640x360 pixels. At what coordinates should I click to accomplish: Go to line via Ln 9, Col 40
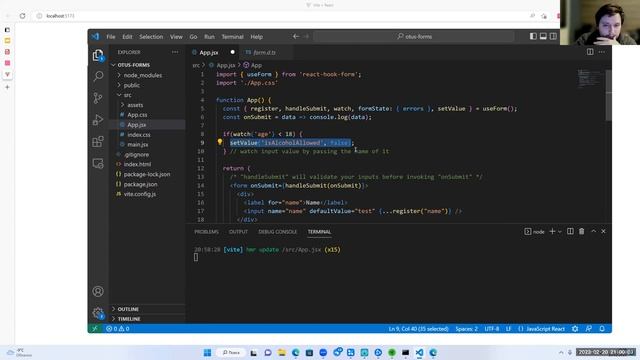pos(418,329)
